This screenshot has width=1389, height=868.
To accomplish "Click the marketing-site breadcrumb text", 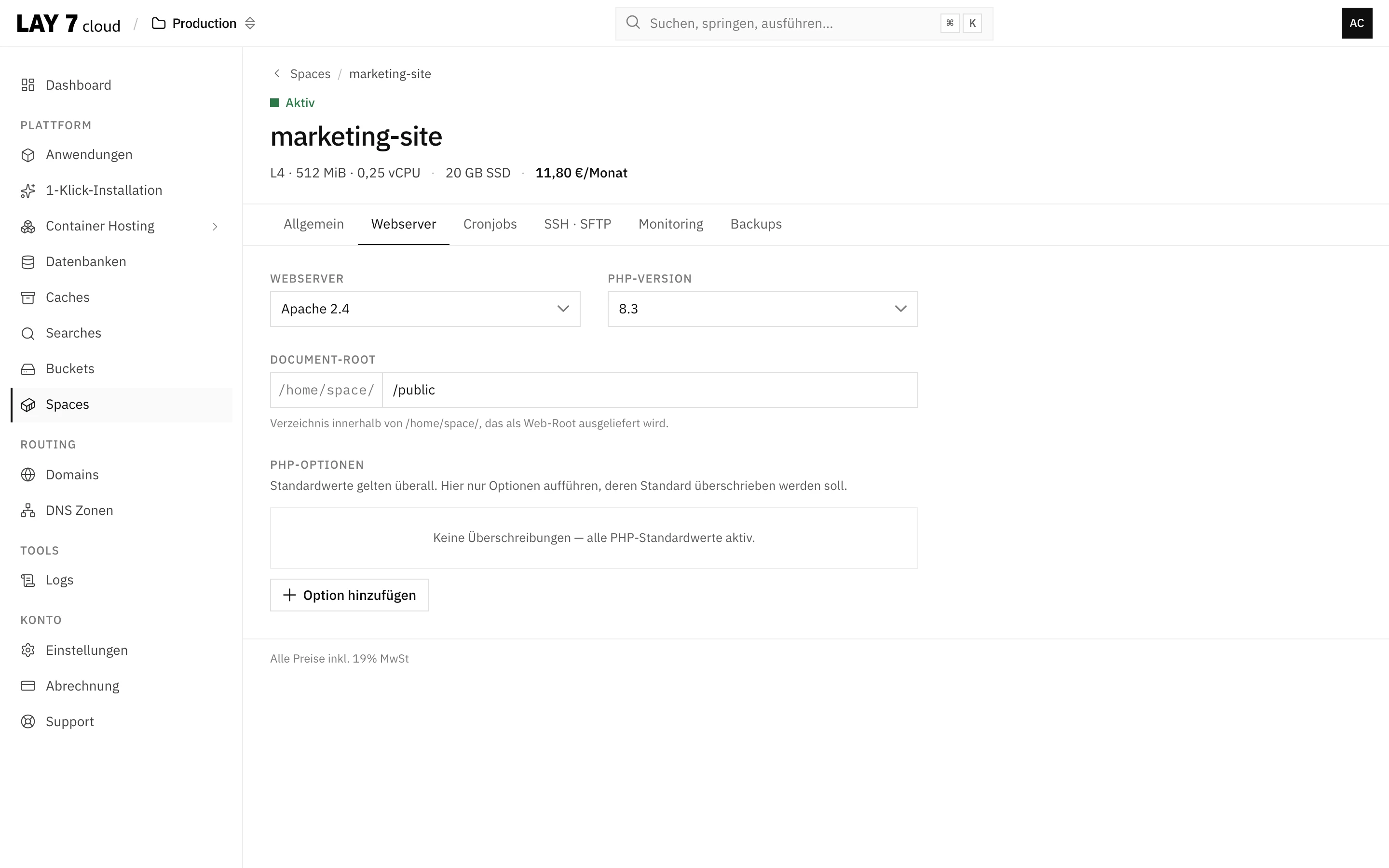I will (390, 74).
